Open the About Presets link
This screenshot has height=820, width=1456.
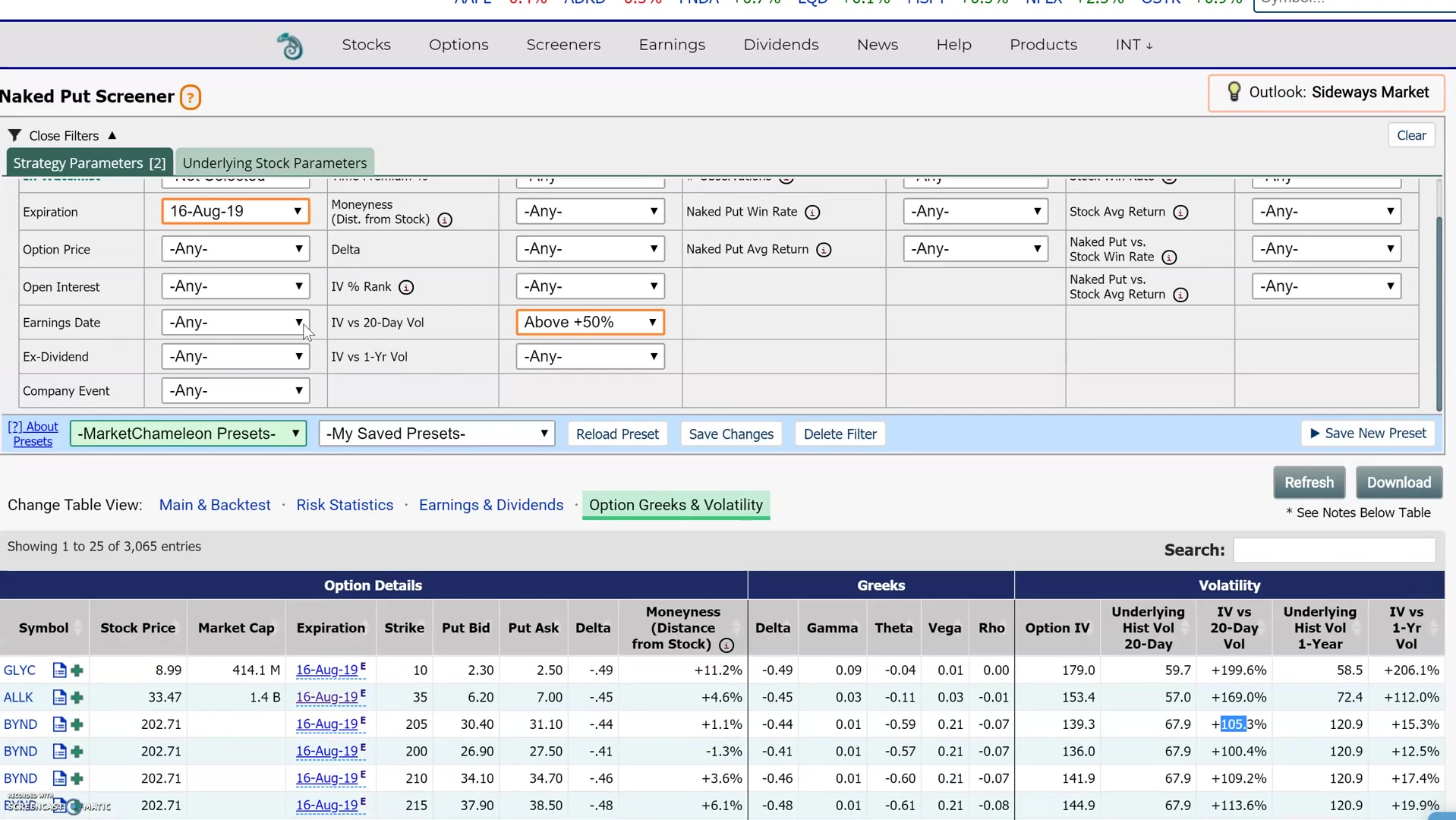[x=33, y=434]
